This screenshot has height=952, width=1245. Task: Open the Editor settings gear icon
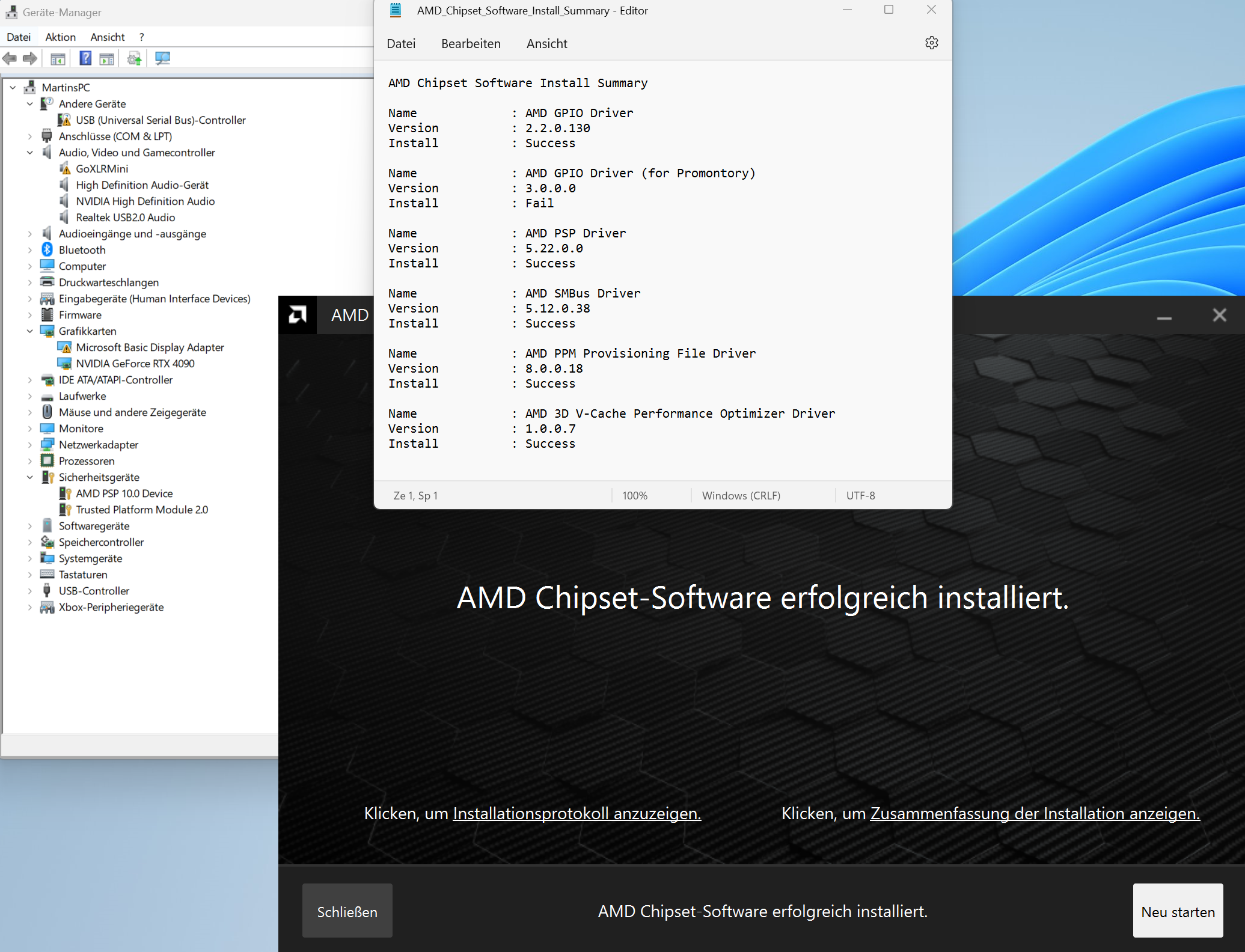click(931, 43)
